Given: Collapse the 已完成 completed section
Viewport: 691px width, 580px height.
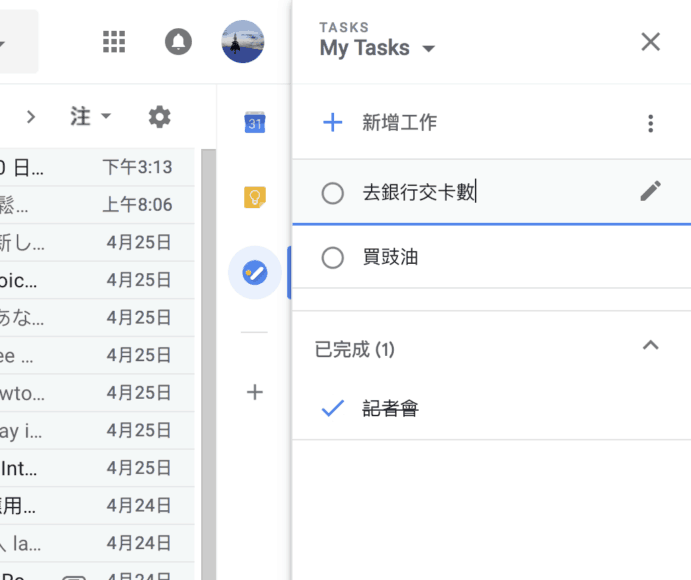Looking at the screenshot, I should 650,346.
